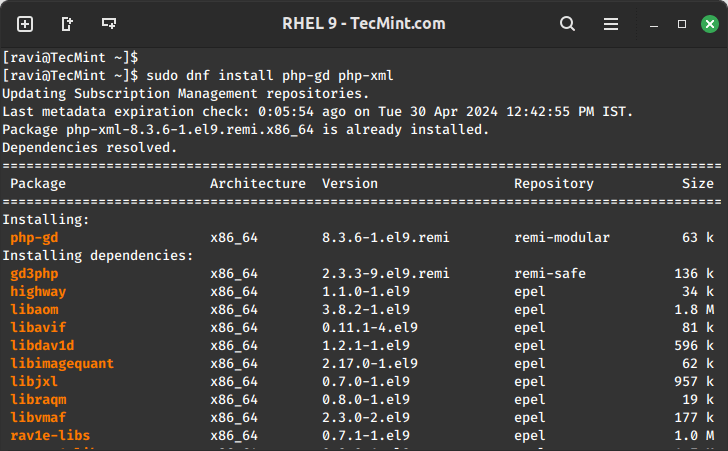
Task: Click the highway package entry
Action: tap(38, 291)
